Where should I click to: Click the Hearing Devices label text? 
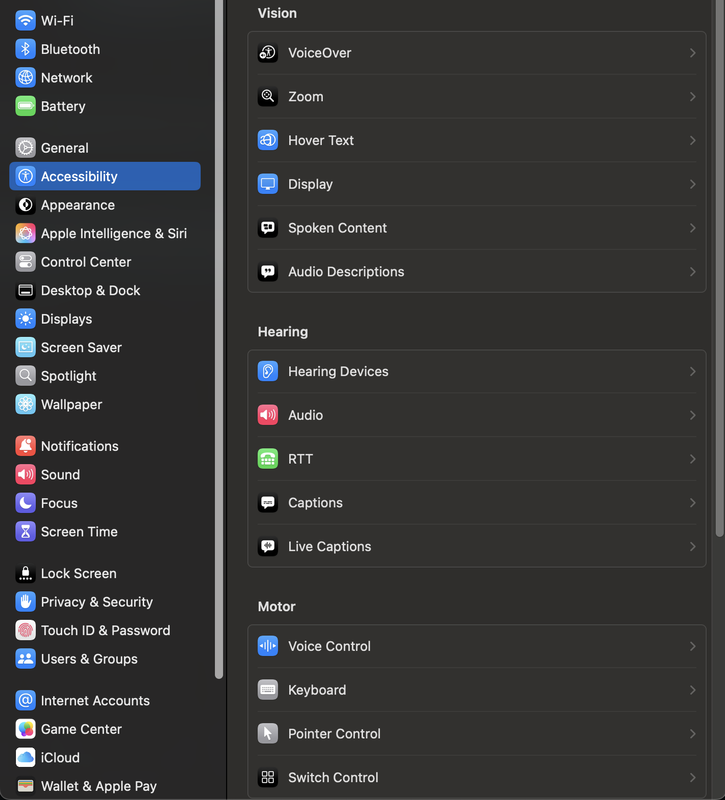click(x=338, y=371)
